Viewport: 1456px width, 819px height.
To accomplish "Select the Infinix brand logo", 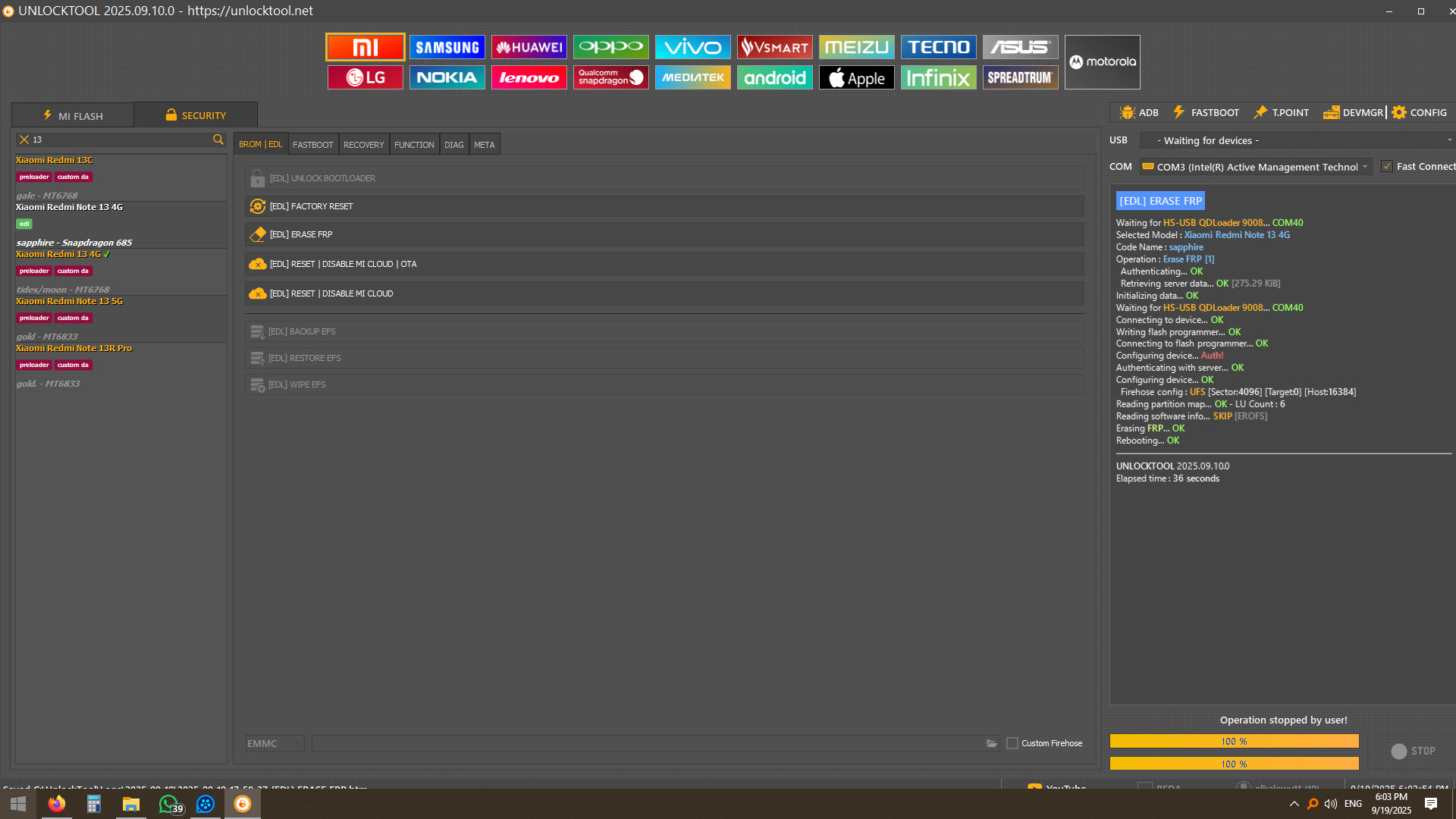I will coord(939,77).
